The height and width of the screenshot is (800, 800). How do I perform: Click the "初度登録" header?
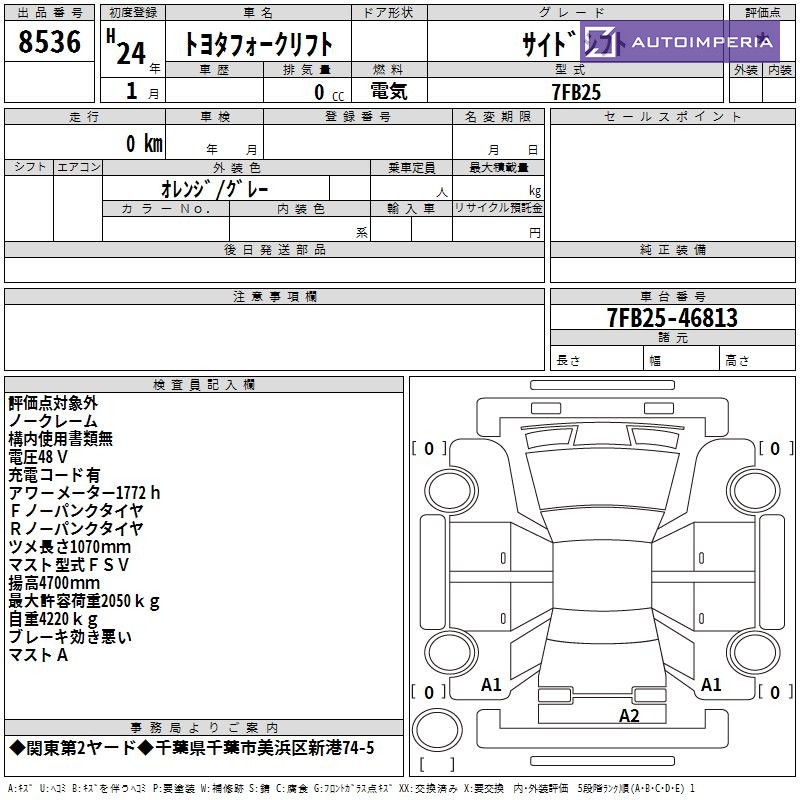133,13
